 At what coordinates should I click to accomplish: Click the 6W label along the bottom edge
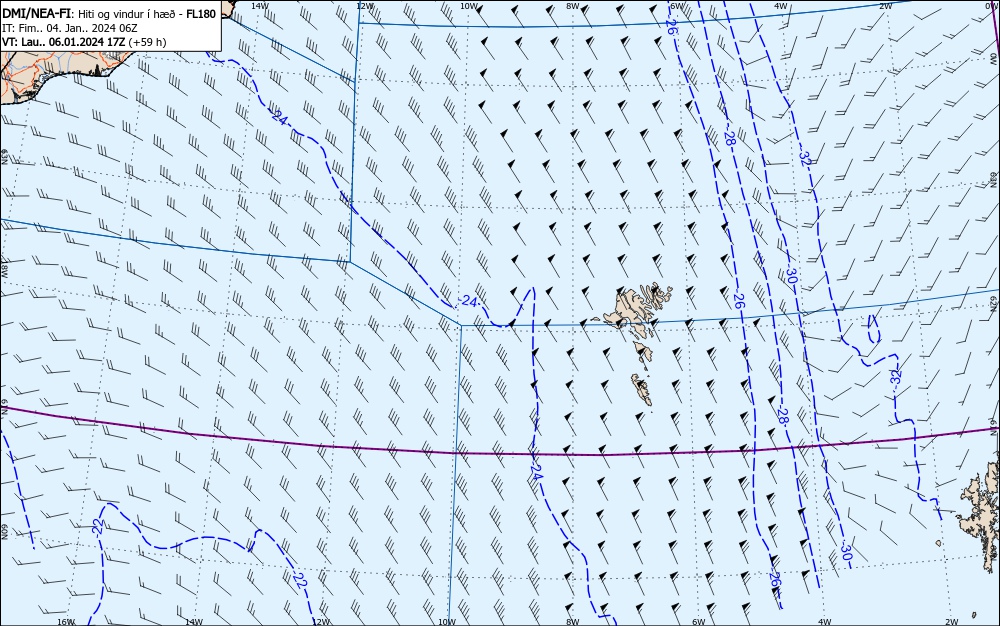698,622
